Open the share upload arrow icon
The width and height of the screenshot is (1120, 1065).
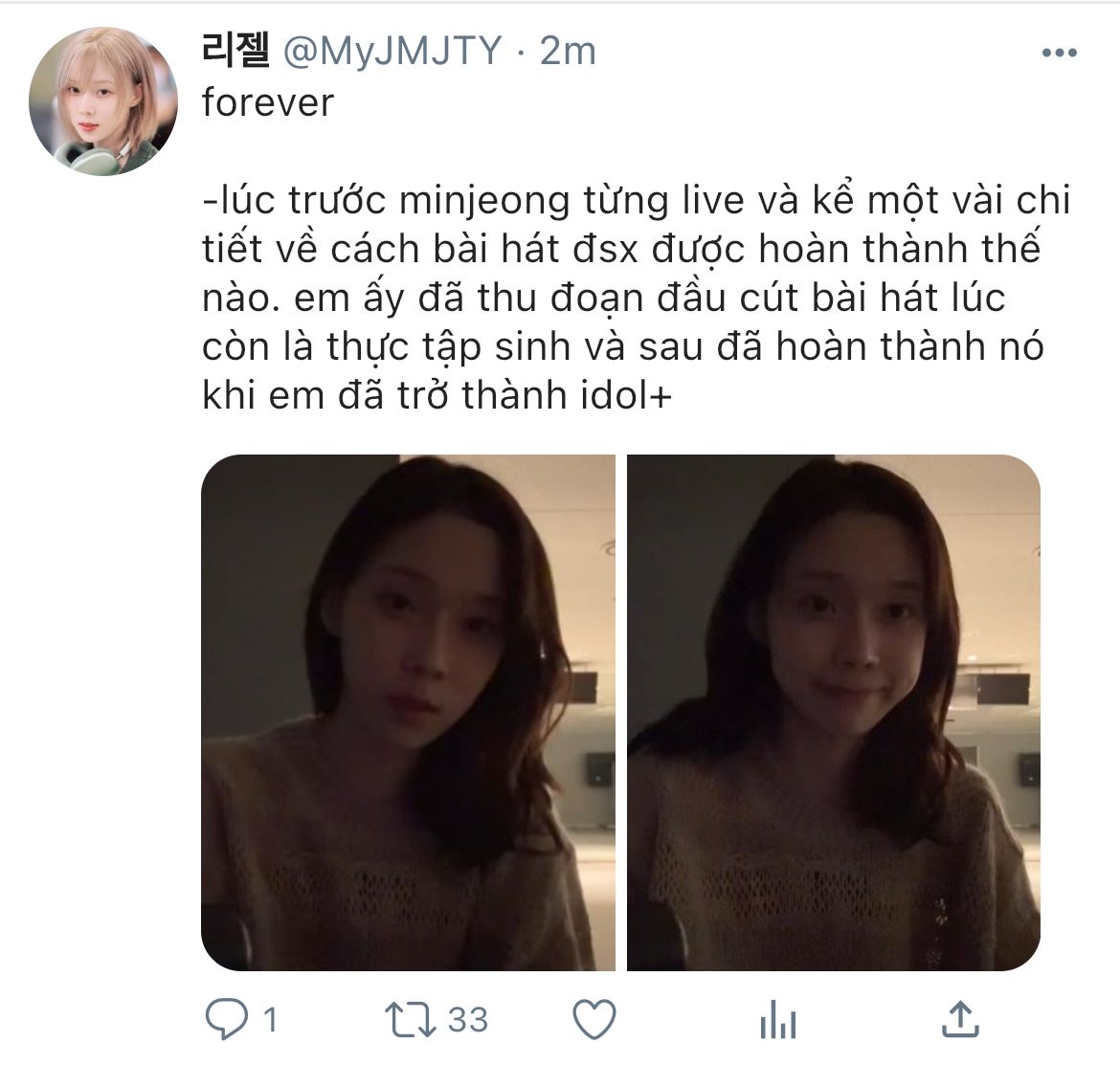coord(960,1019)
